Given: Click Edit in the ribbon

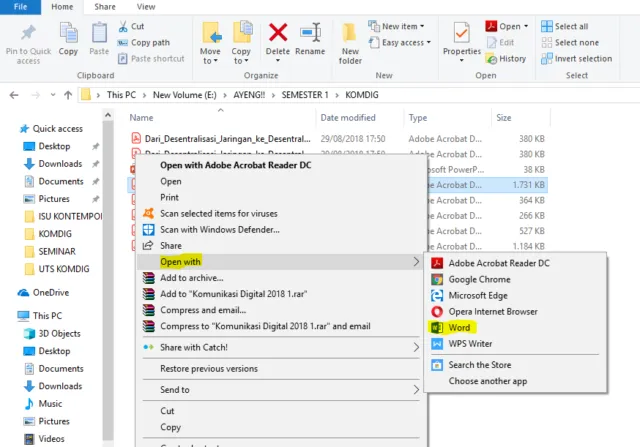Looking at the screenshot, I should pos(500,42).
